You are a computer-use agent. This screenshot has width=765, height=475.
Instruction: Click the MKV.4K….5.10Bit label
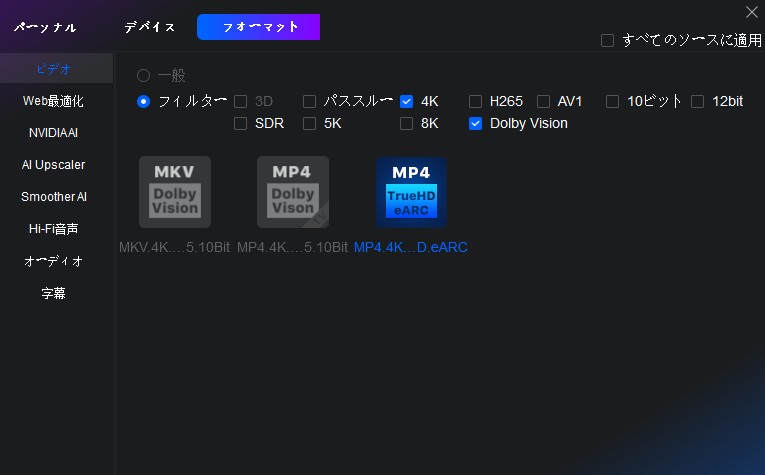point(175,247)
